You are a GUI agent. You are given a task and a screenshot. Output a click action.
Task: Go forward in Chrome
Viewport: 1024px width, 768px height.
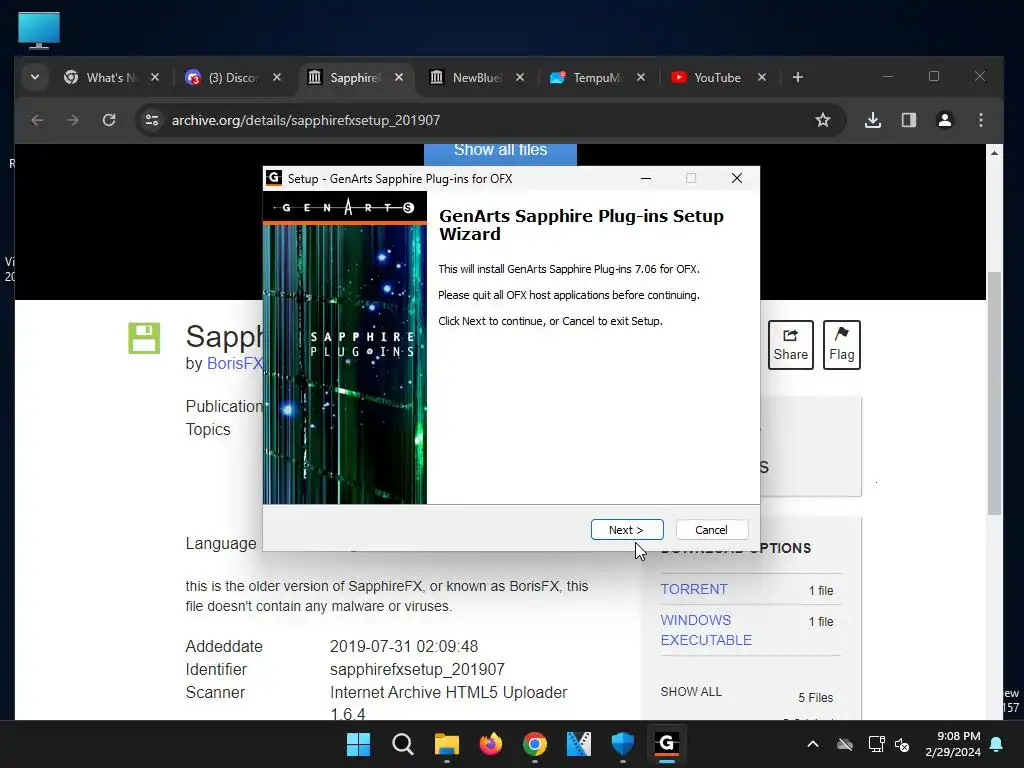pyautogui.click(x=73, y=120)
